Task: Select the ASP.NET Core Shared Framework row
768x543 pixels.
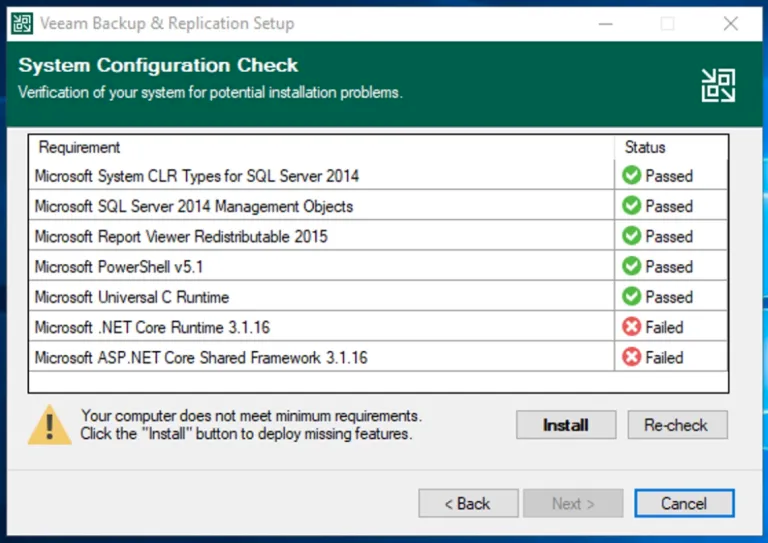Action: (378, 357)
